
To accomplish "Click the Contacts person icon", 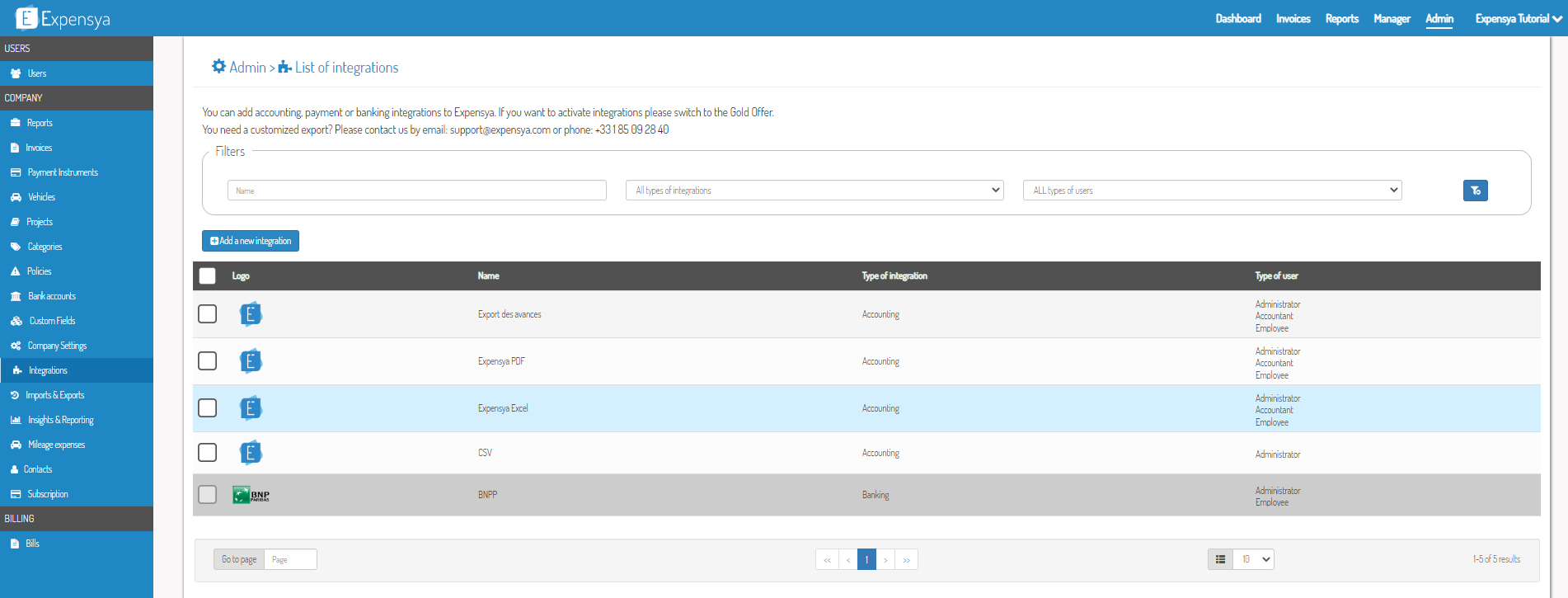I will pos(14,469).
